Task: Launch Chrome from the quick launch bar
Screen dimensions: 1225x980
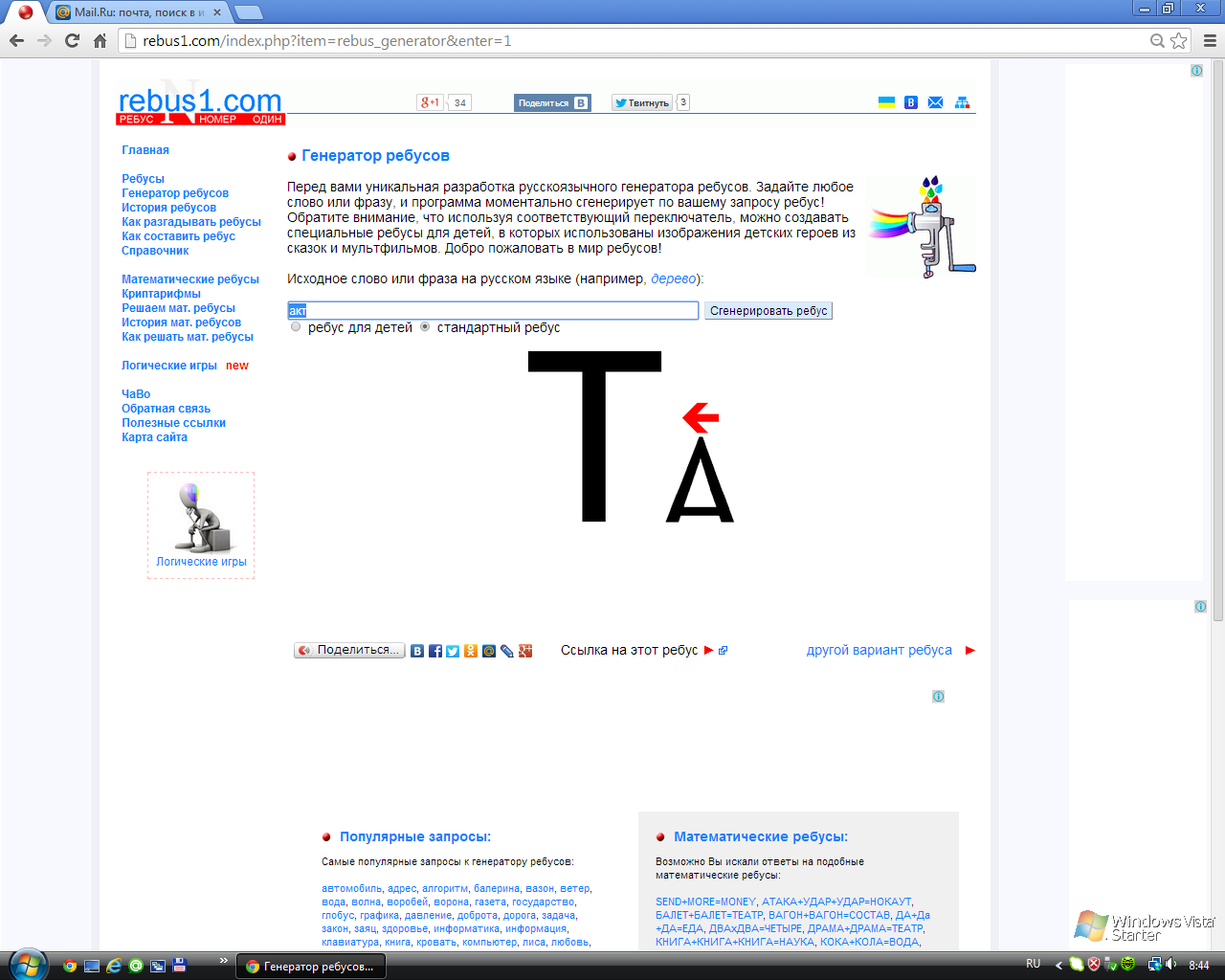Action: click(x=70, y=966)
